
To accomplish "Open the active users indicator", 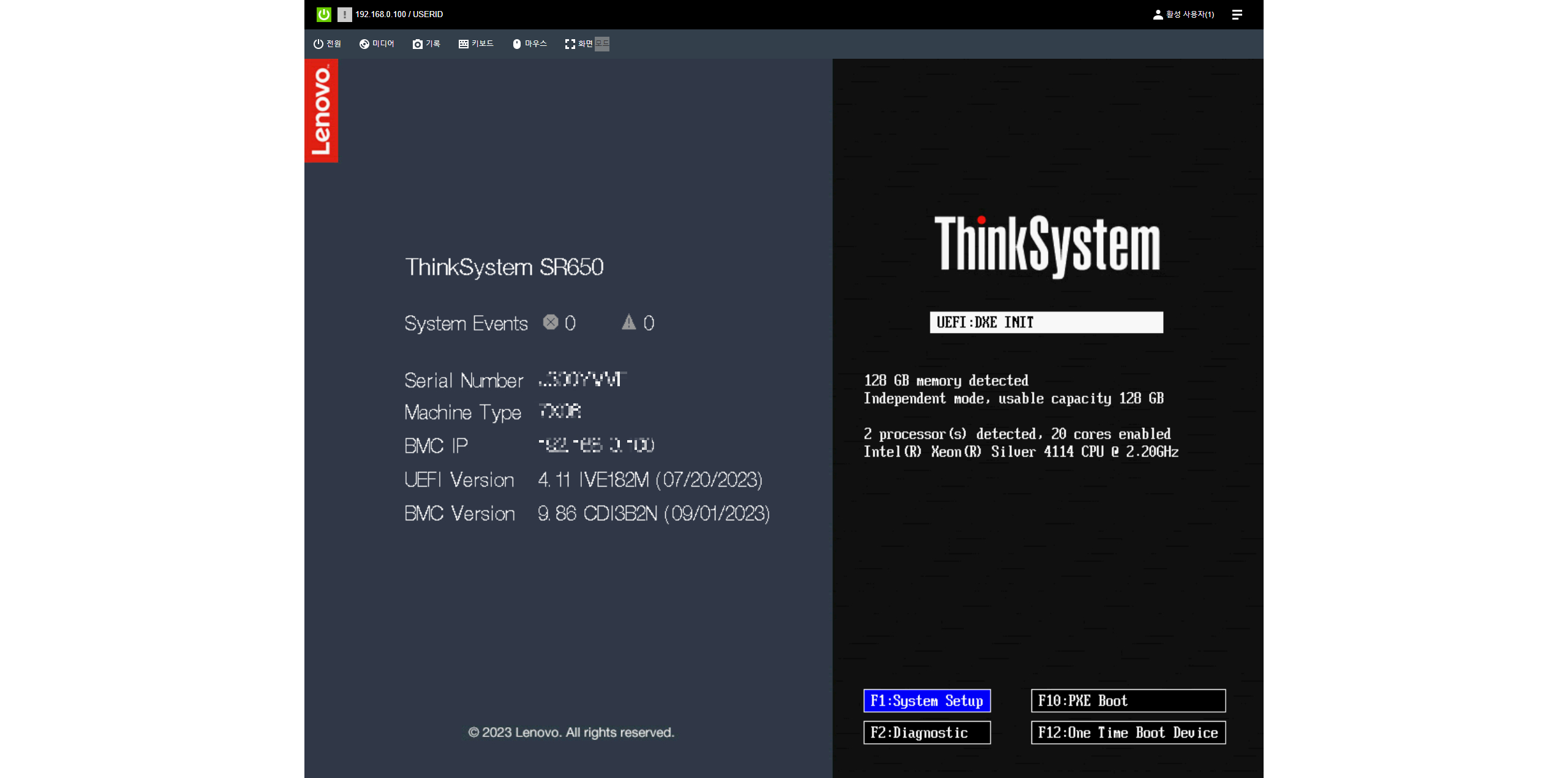I will [x=1183, y=14].
